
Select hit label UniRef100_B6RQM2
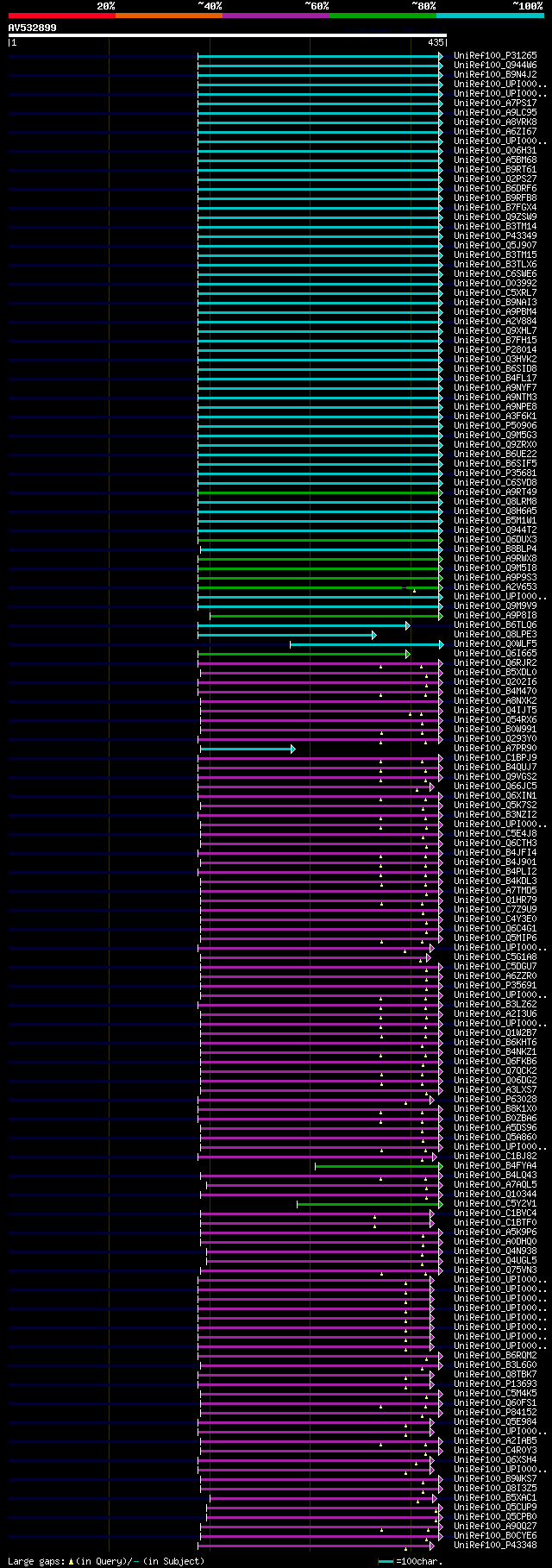[495, 1356]
